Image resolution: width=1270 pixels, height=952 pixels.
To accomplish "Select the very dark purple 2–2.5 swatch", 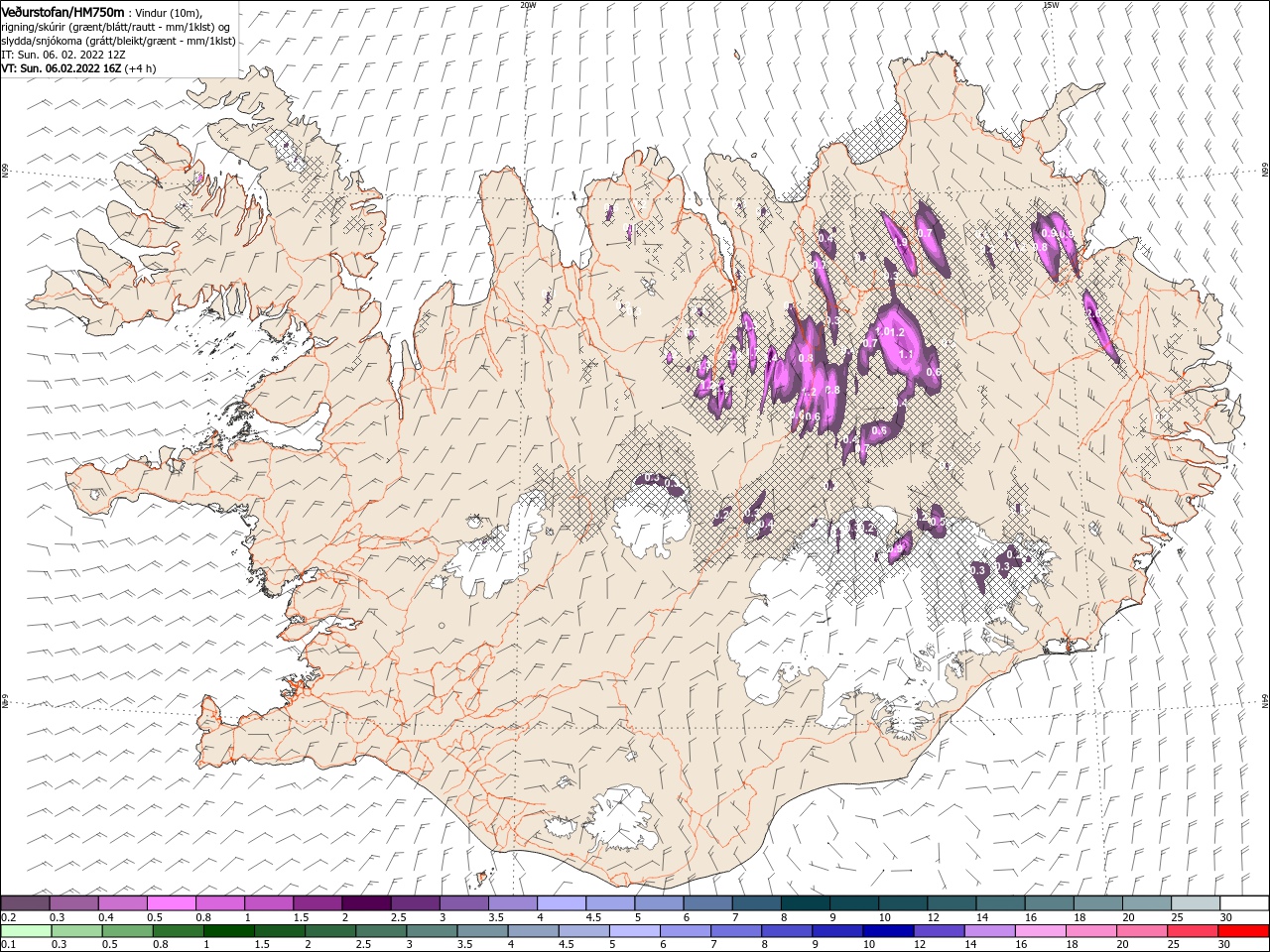I will [366, 903].
